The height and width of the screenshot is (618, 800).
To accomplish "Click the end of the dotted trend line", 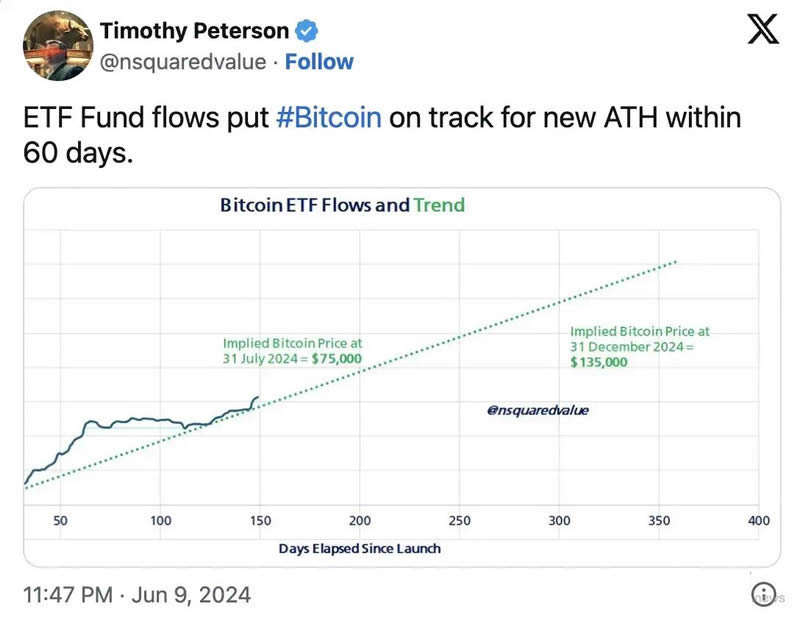I will tap(676, 262).
